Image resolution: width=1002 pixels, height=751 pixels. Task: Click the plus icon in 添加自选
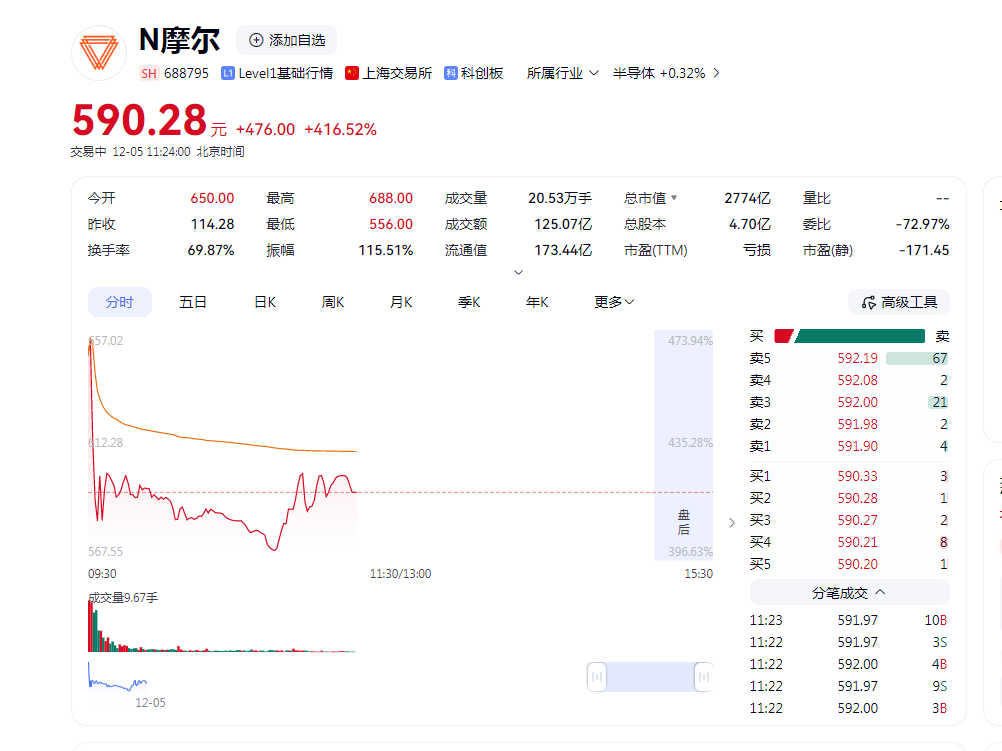pos(256,40)
